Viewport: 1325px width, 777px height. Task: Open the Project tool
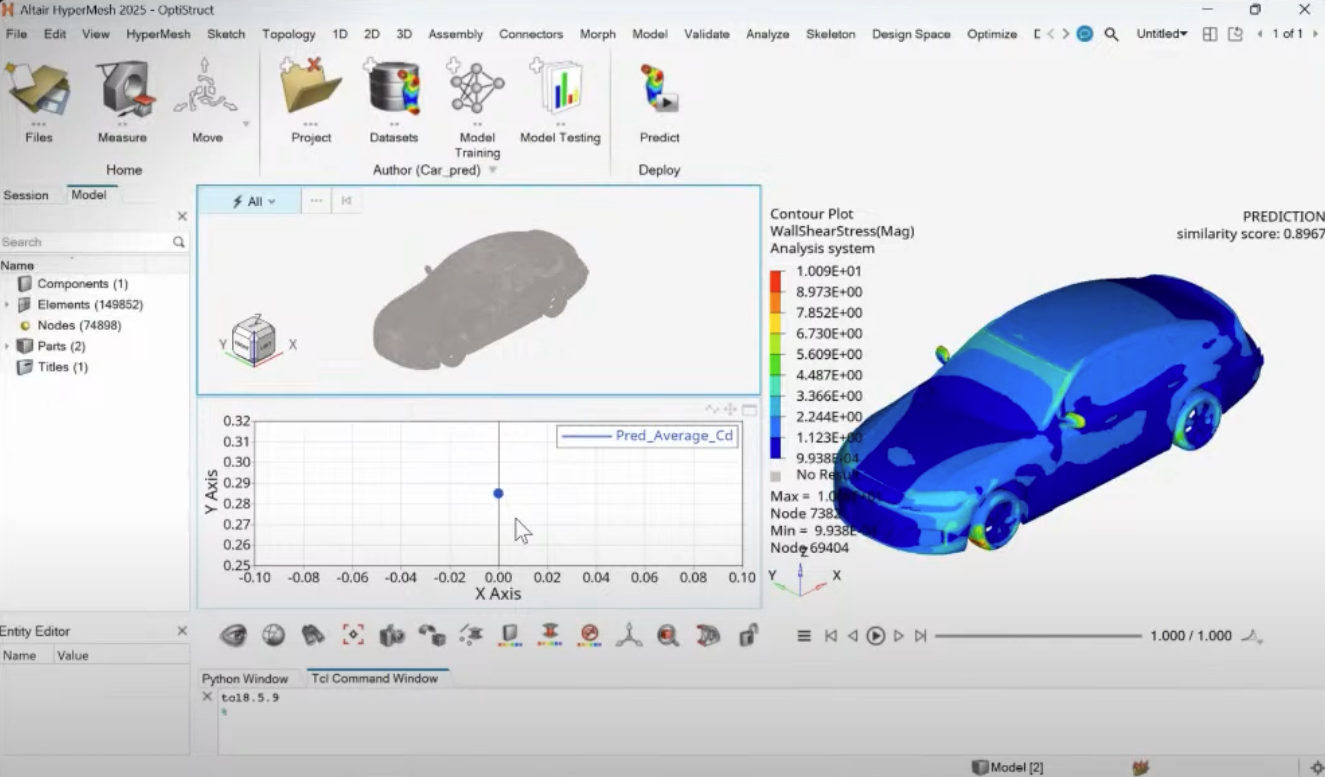click(311, 100)
